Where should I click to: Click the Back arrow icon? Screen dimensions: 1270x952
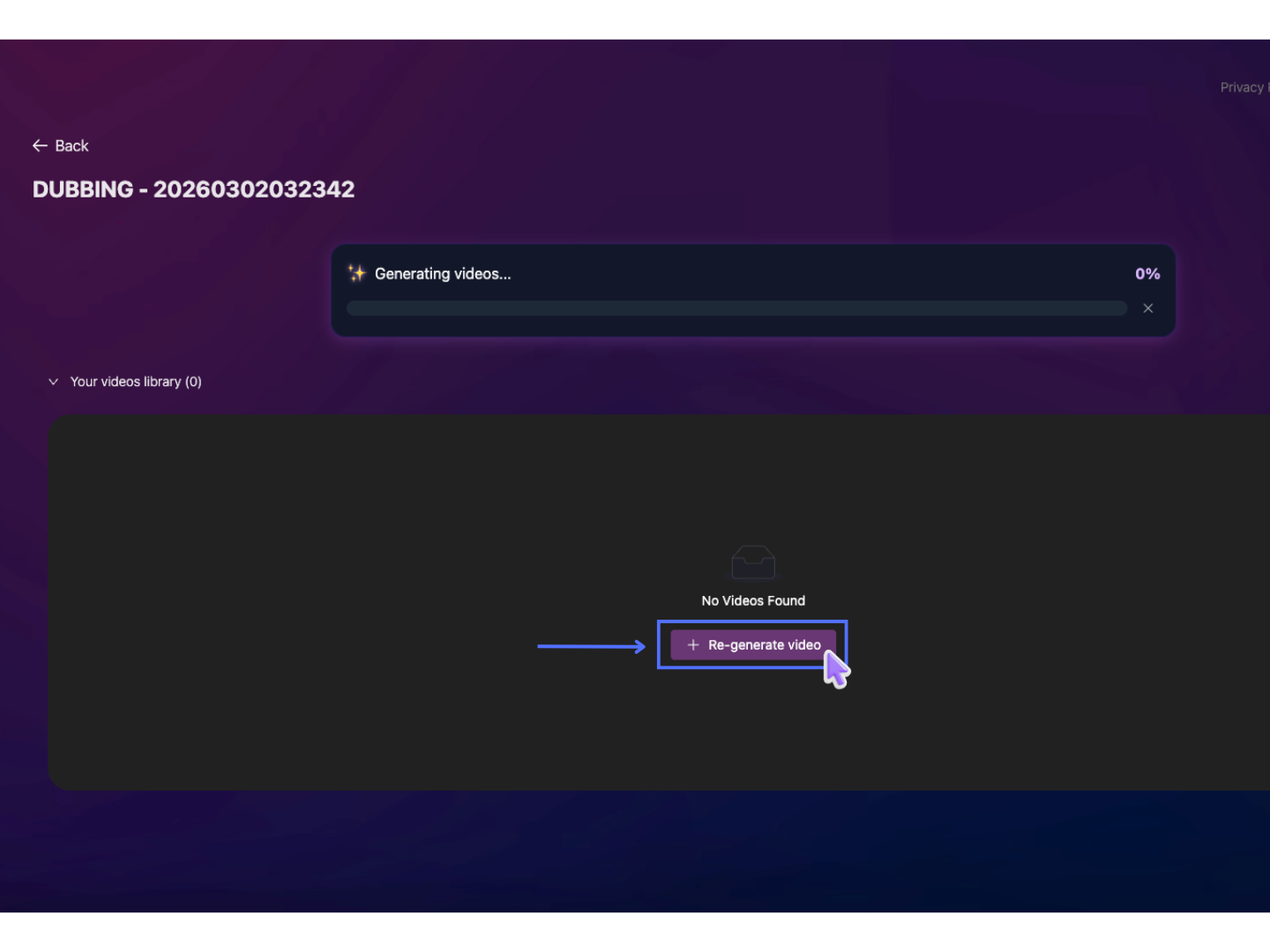click(x=40, y=145)
